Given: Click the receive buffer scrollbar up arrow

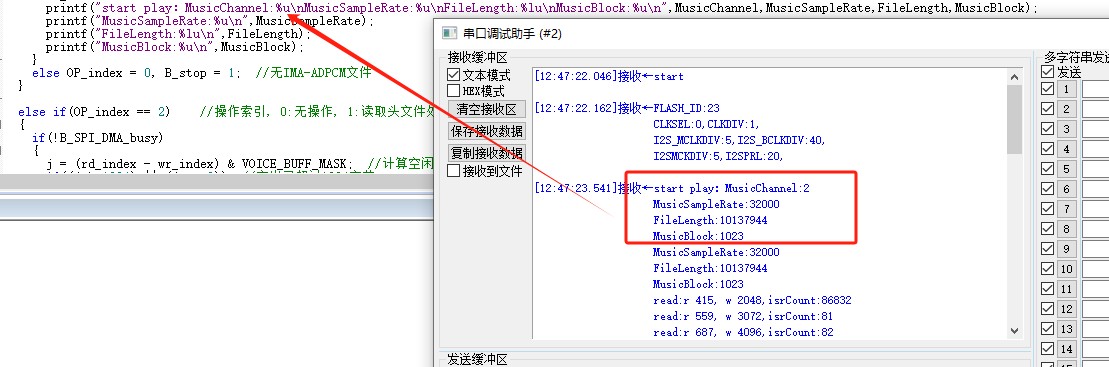Looking at the screenshot, I should [1015, 76].
